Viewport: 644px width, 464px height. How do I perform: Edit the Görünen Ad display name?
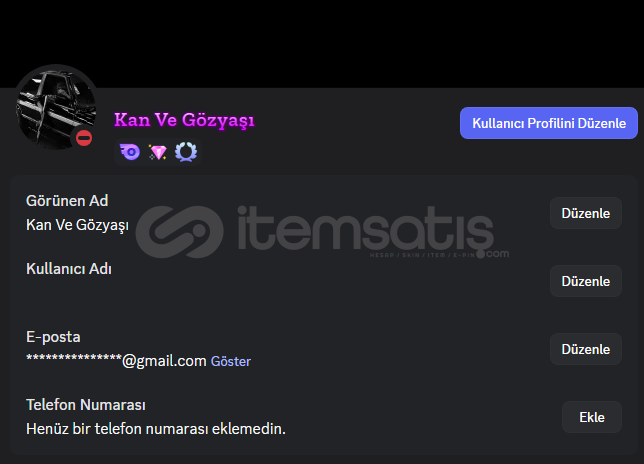586,213
